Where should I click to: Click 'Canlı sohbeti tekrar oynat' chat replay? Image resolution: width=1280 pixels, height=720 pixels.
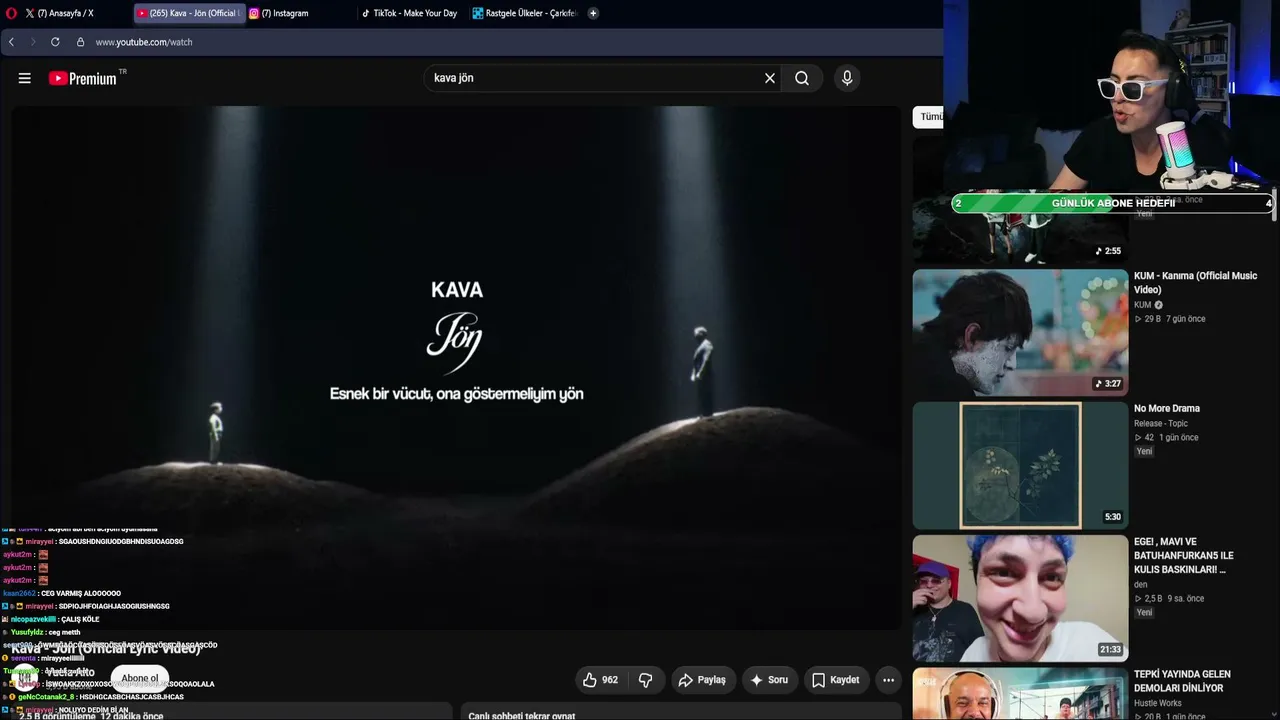point(521,715)
